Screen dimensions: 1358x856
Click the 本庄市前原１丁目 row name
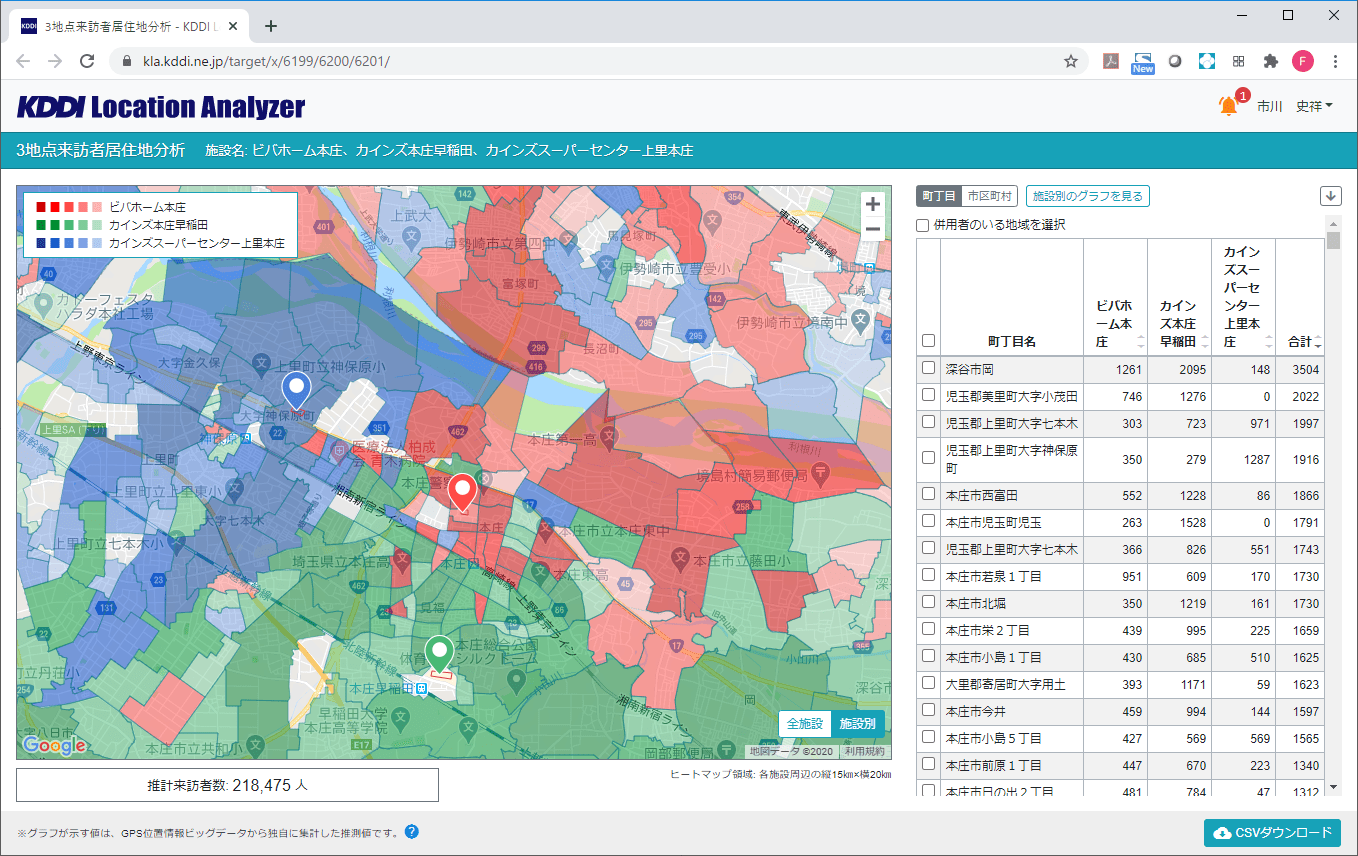coord(993,765)
